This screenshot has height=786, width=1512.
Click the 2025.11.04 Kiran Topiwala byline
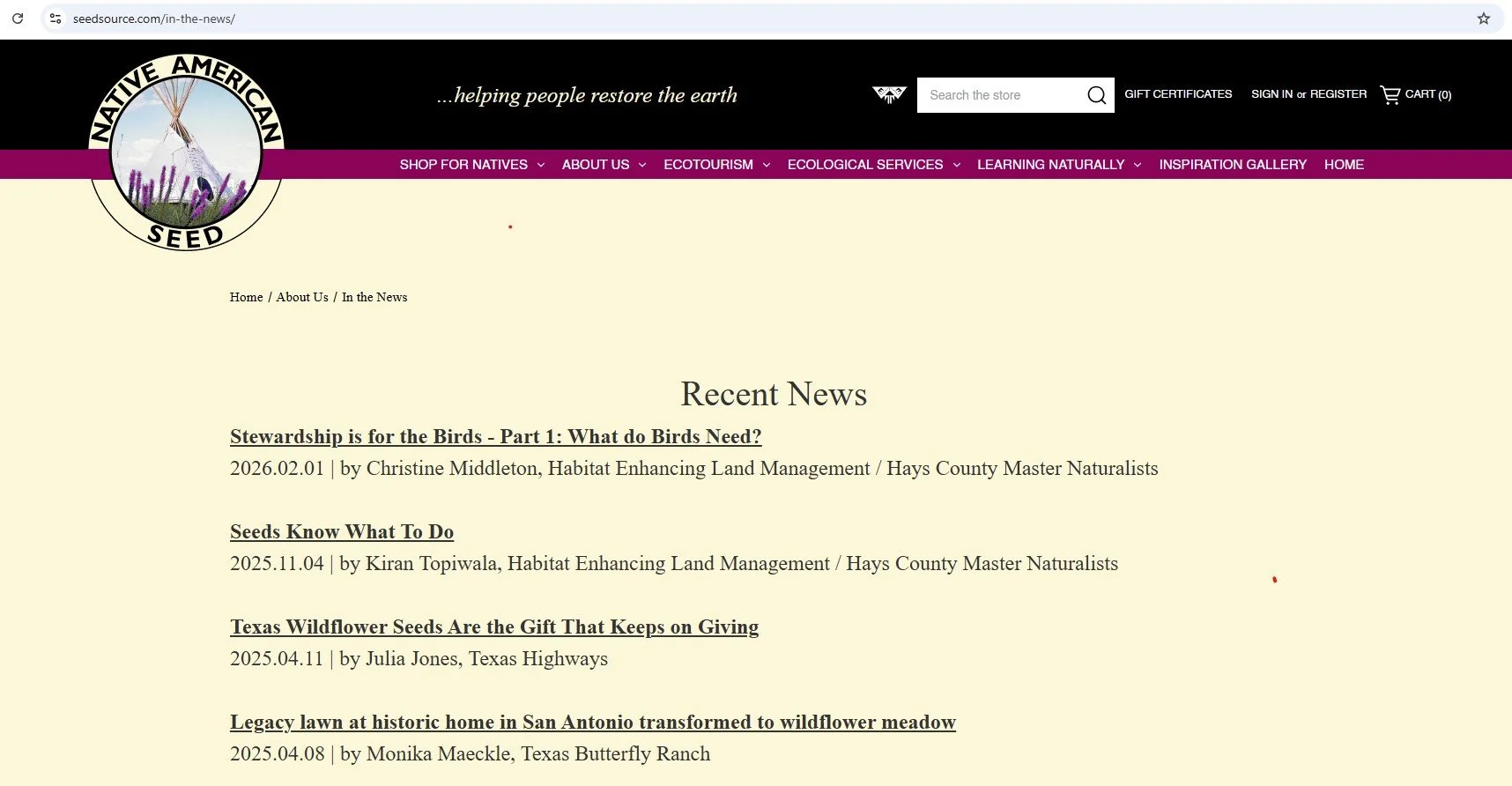point(674,564)
